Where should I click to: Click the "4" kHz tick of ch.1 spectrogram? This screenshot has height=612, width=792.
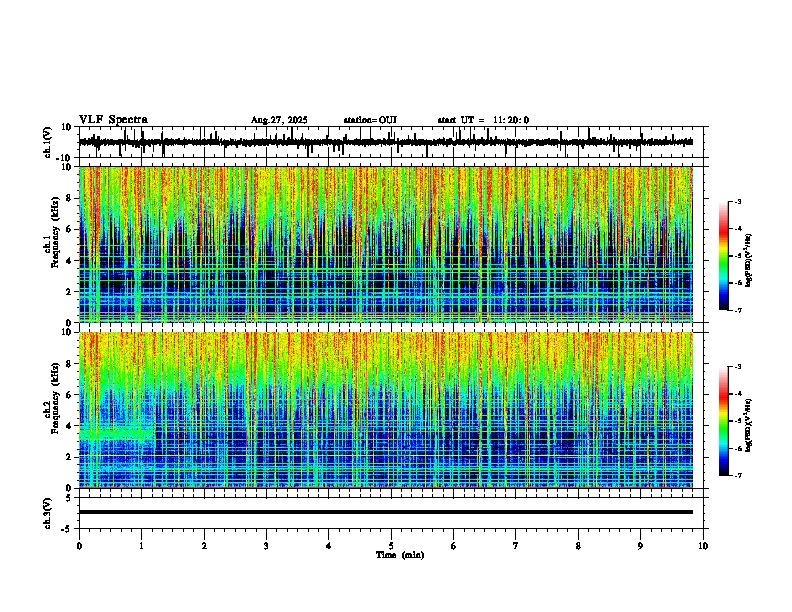69,261
